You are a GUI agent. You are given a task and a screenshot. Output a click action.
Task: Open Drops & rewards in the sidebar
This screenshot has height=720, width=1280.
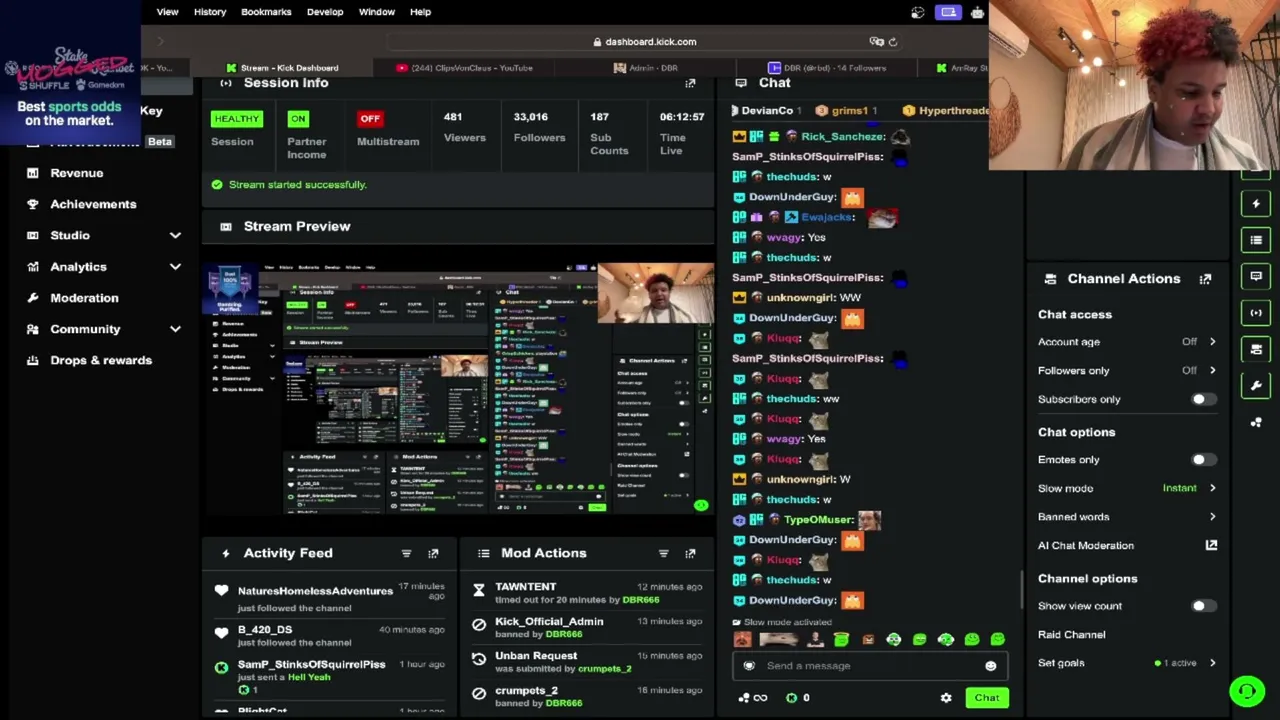(101, 360)
